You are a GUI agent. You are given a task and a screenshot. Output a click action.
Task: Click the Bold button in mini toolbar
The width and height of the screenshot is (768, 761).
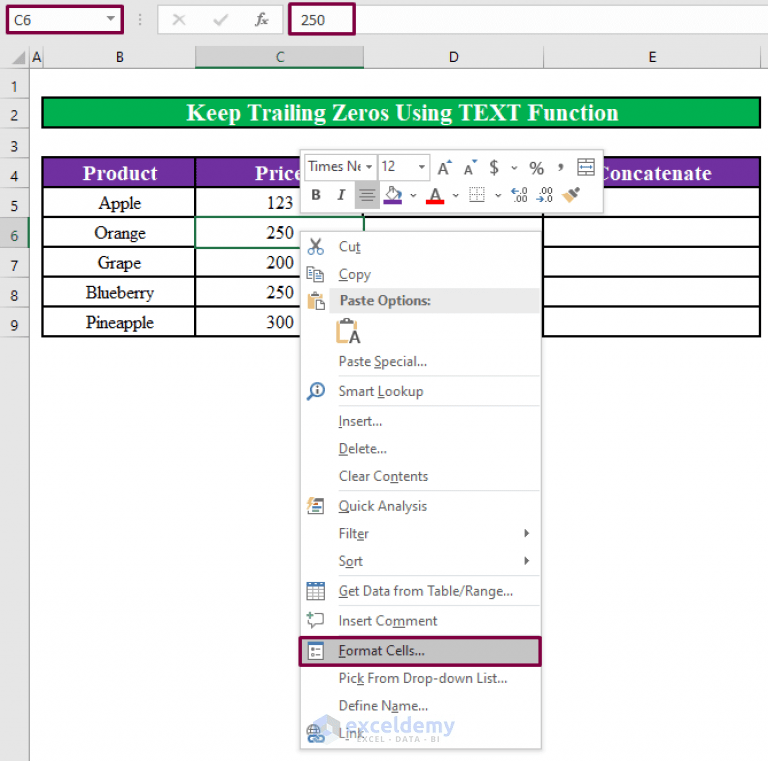coord(316,195)
